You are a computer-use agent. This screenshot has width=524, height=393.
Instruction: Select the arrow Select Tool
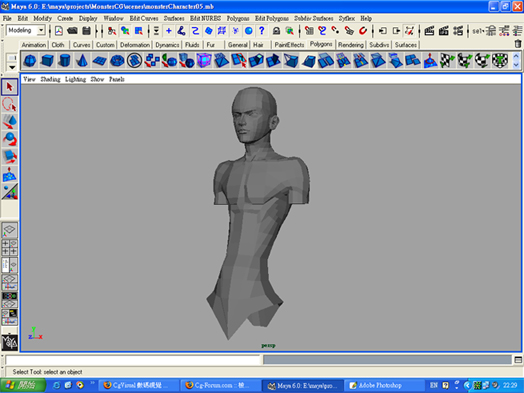pyautogui.click(x=9, y=87)
